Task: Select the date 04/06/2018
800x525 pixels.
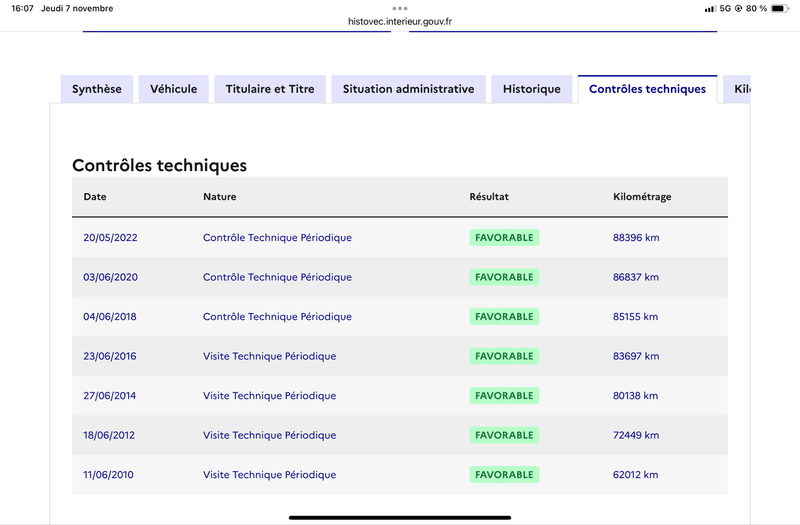Action: coord(110,317)
